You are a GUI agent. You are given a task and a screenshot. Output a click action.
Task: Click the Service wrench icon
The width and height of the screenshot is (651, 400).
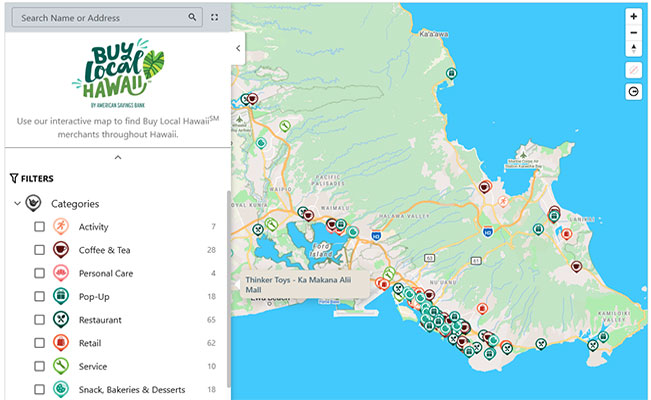click(x=61, y=366)
